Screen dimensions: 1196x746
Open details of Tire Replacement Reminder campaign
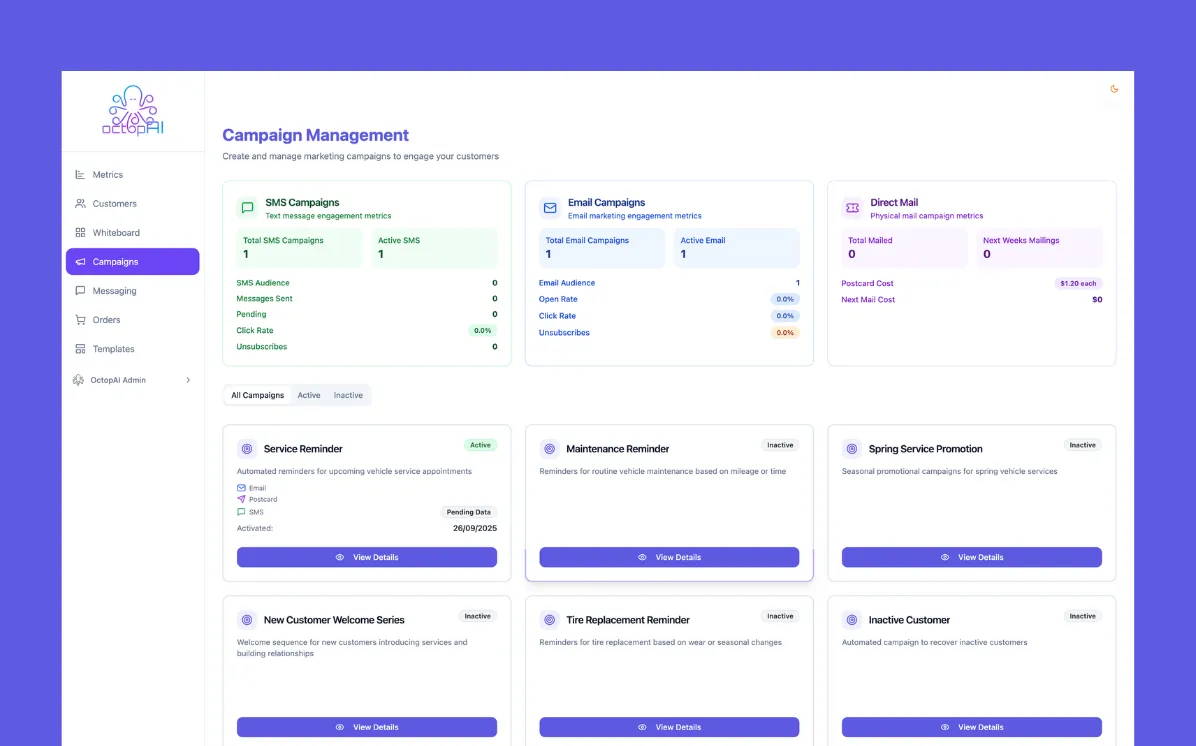pyautogui.click(x=669, y=727)
